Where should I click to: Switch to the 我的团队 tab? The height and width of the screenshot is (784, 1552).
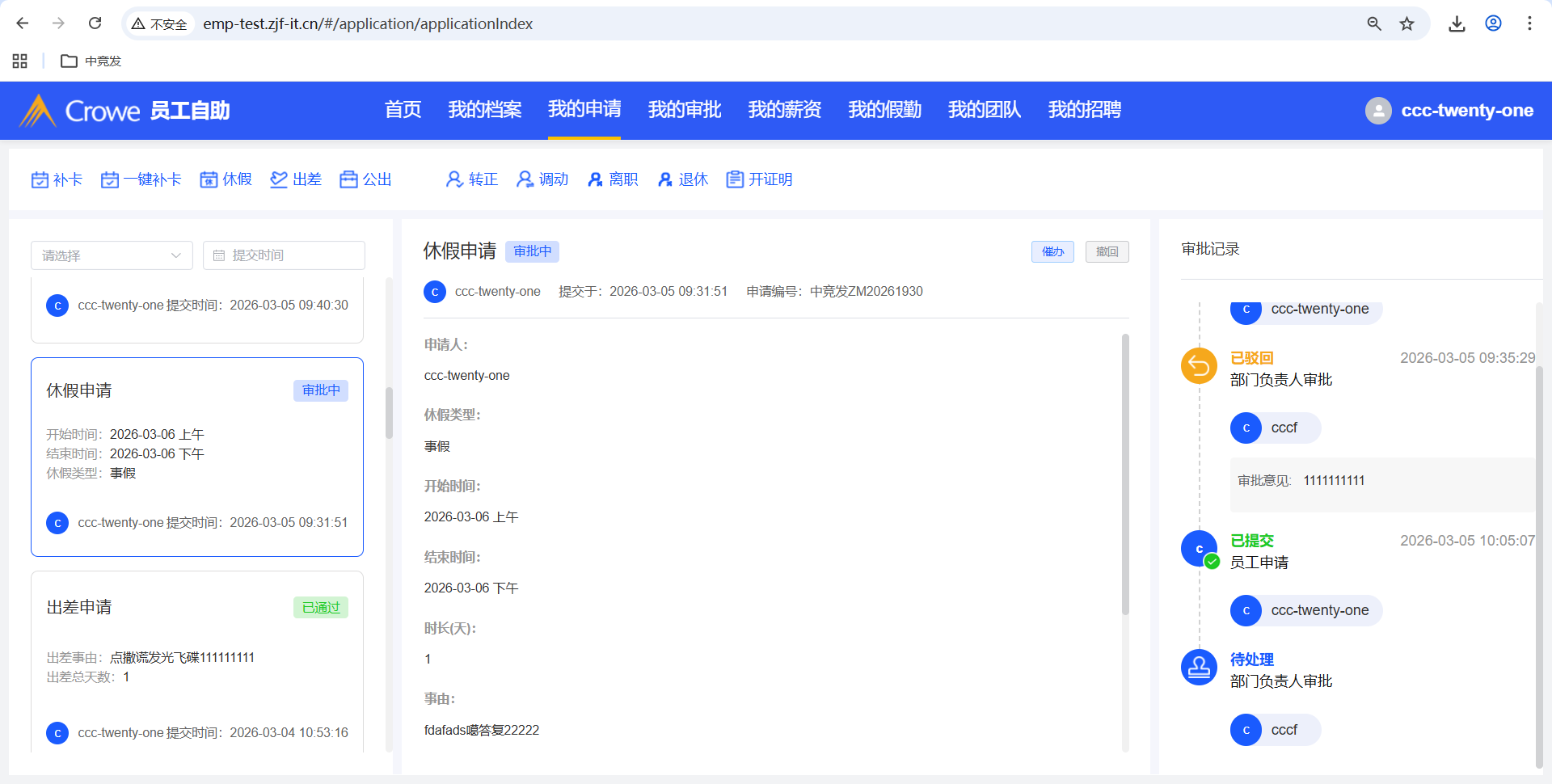[985, 110]
